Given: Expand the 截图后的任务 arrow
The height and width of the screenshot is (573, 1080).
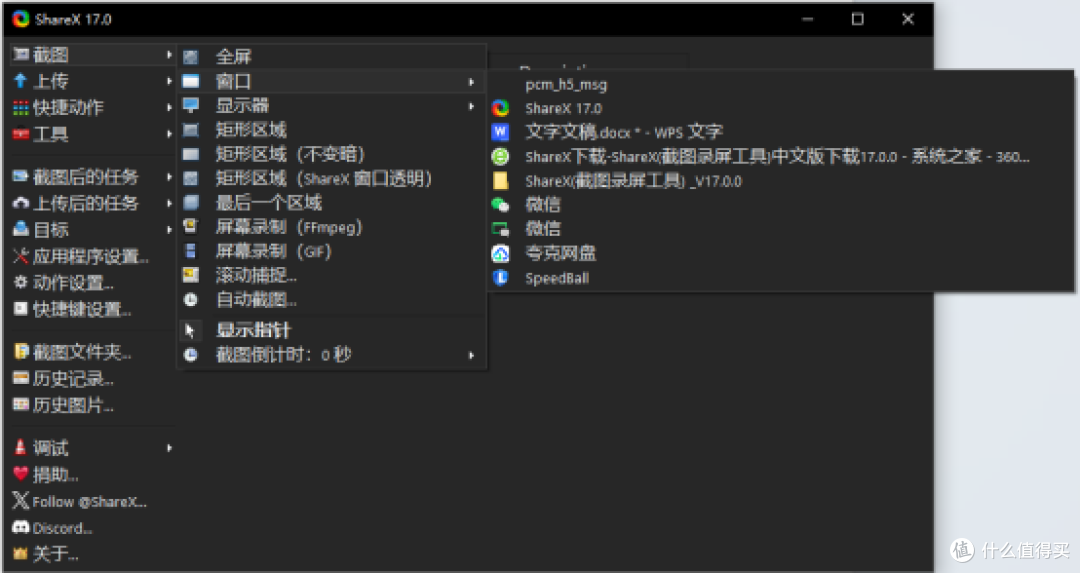Looking at the screenshot, I should coord(169,177).
